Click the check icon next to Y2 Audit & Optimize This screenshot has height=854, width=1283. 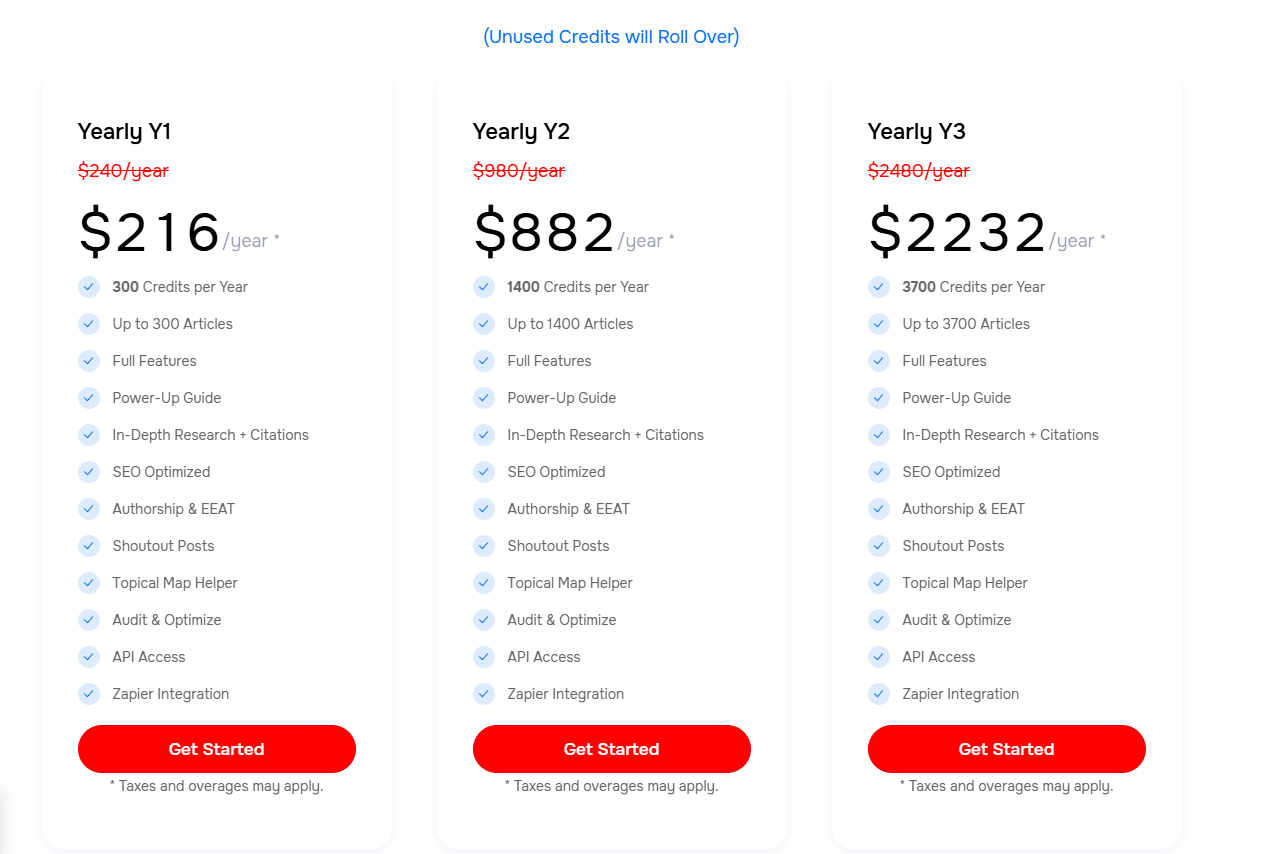point(484,620)
